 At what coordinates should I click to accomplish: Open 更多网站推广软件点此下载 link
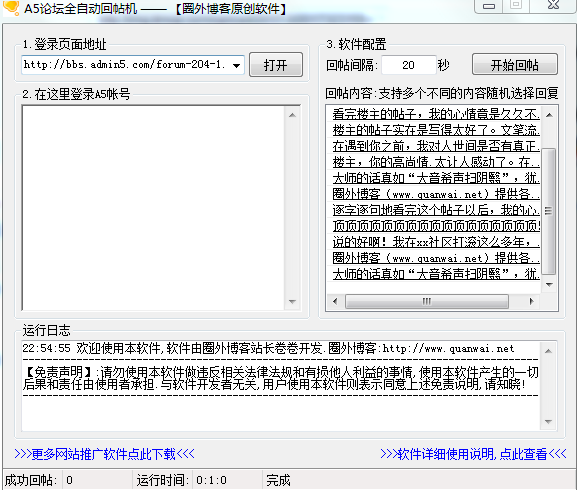pyautogui.click(x=104, y=454)
